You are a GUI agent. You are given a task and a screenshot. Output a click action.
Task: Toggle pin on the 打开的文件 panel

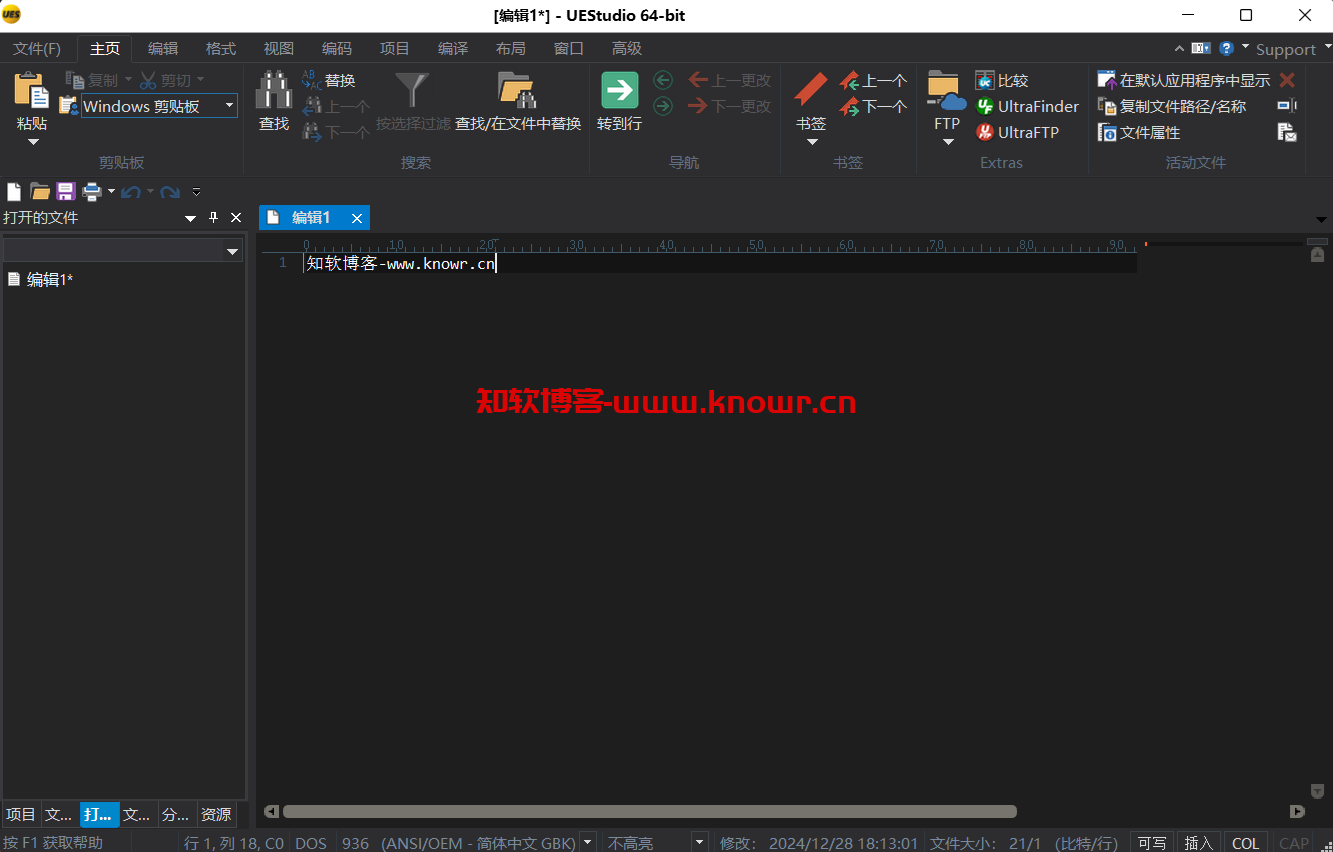pyautogui.click(x=213, y=218)
